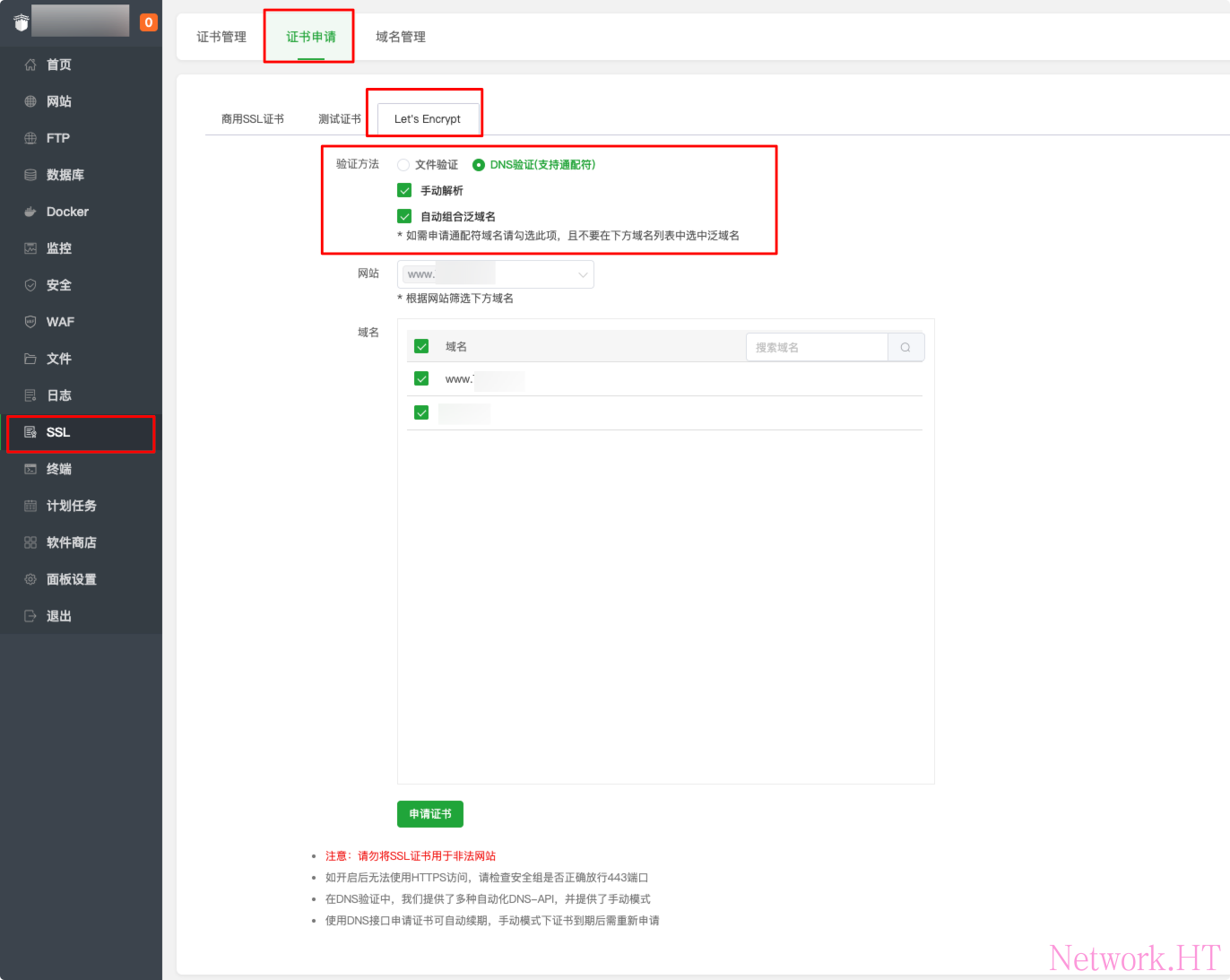Click the green apply certificate button
This screenshot has width=1230, height=980.
click(430, 814)
